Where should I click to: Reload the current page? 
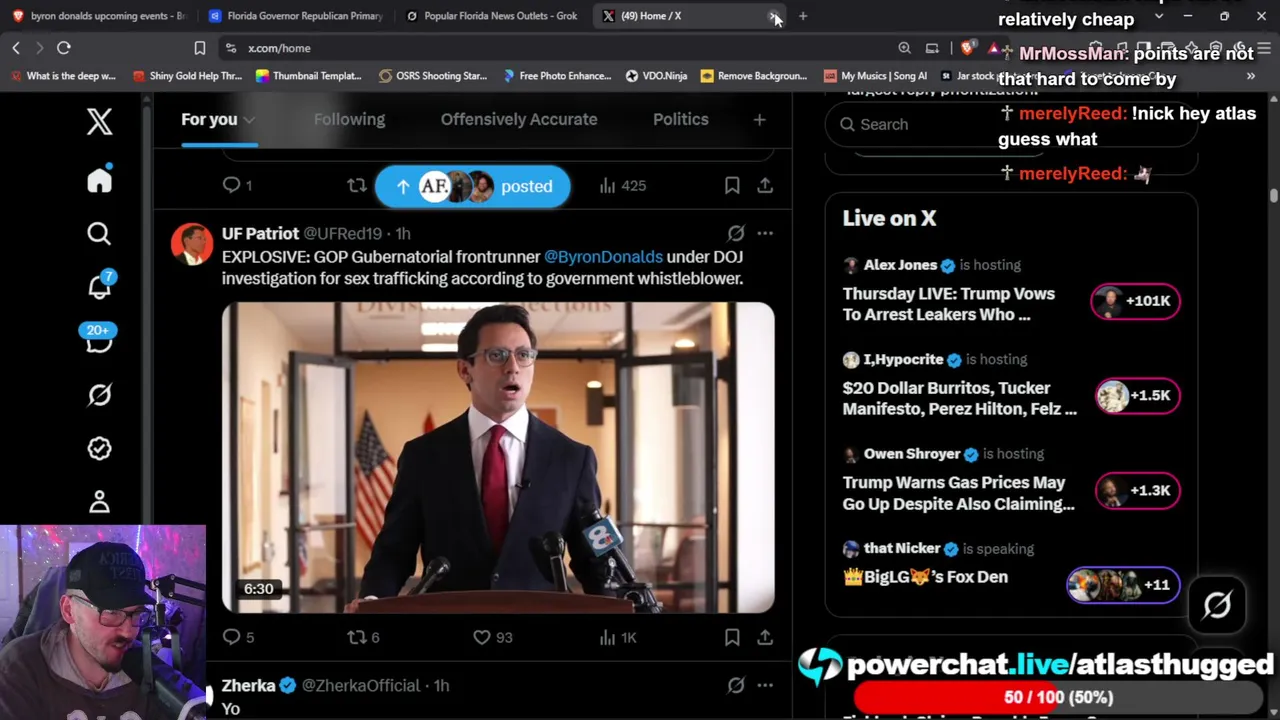[x=64, y=48]
